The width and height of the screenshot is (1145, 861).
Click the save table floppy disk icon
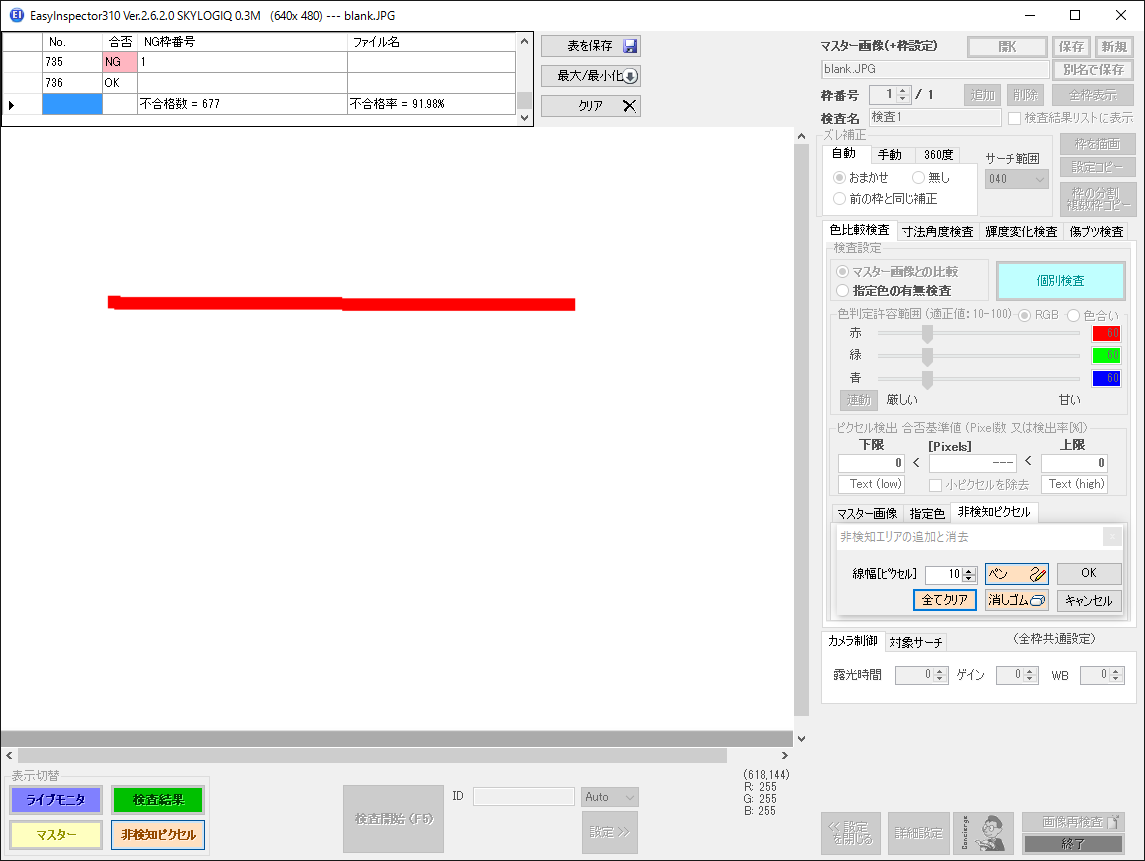[x=630, y=46]
